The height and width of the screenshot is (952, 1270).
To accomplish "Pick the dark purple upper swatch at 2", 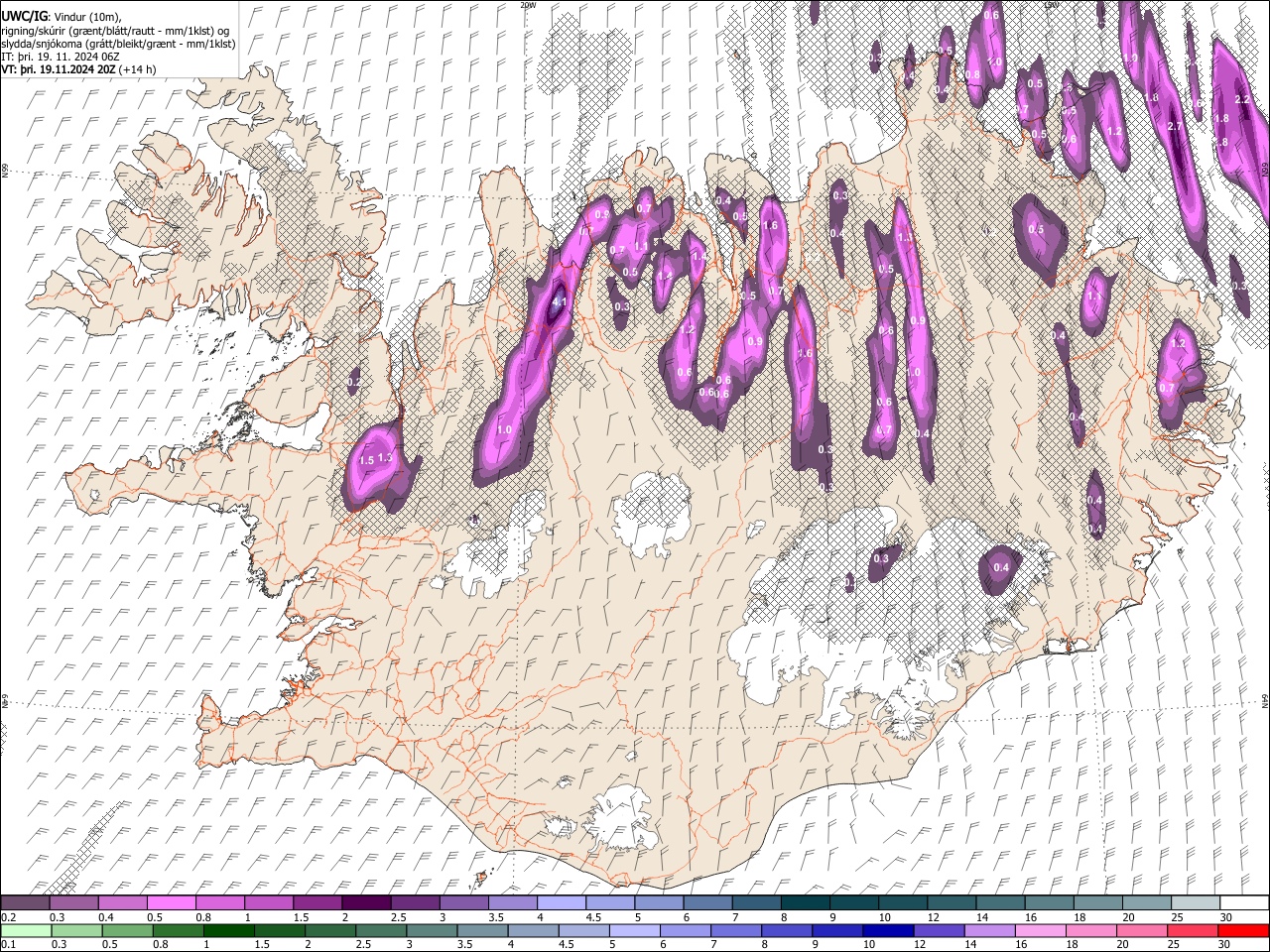I will (x=365, y=903).
